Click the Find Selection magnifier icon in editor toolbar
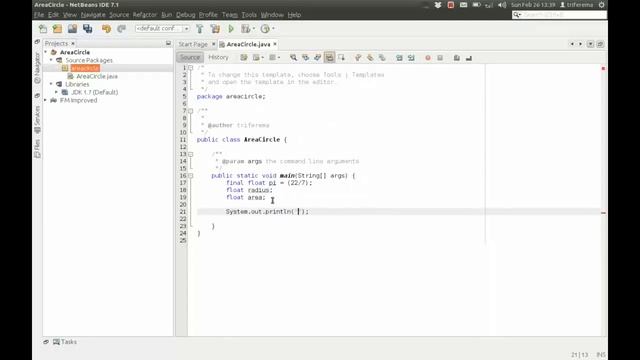Image resolution: width=640 pixels, height=360 pixels. [293, 58]
